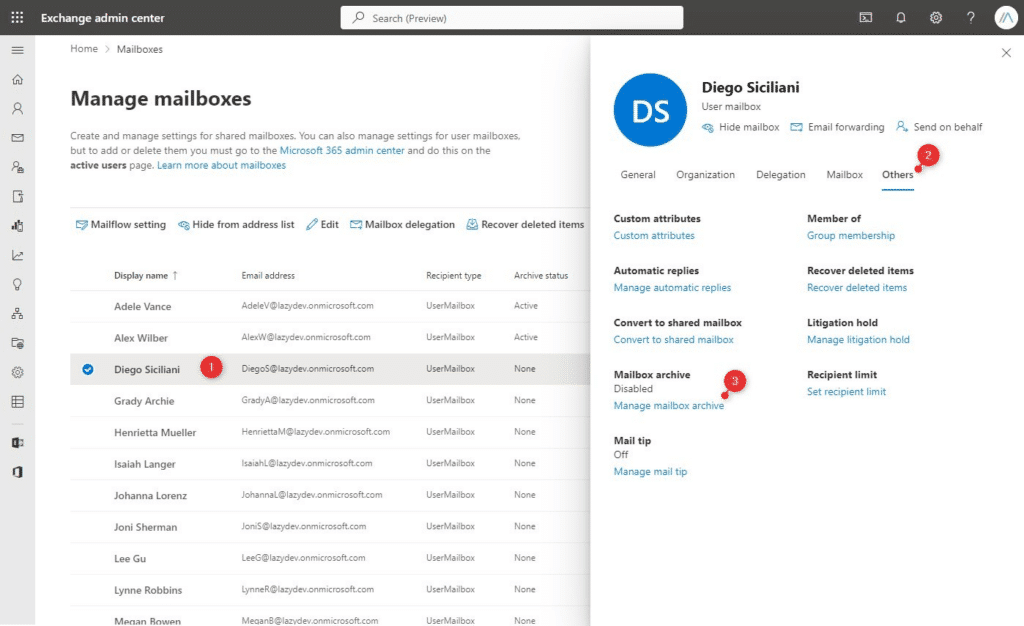Open the lightbulb icon in sidebar
The height and width of the screenshot is (626, 1024).
click(18, 285)
